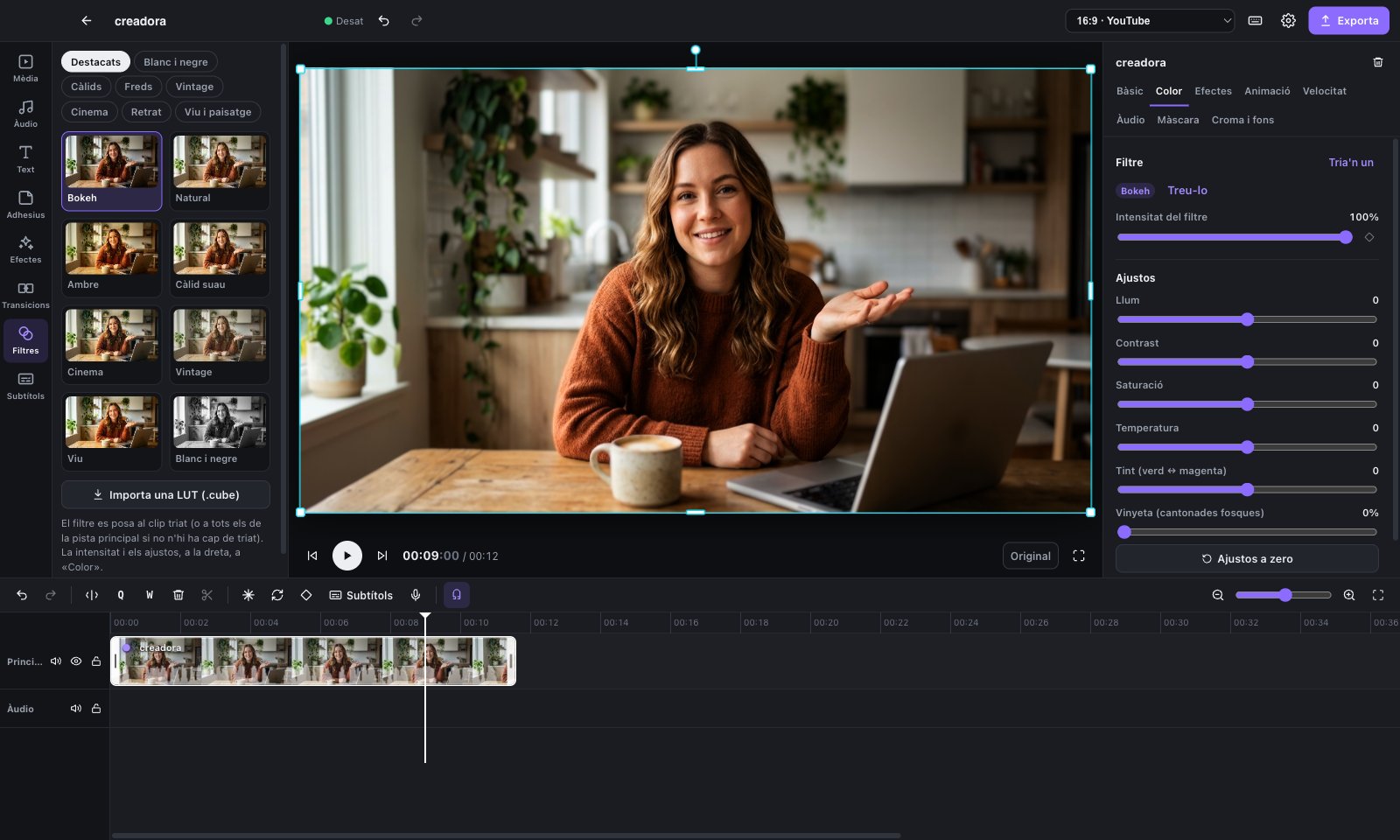Zoom out the timeline with minus magnifier

1218,595
